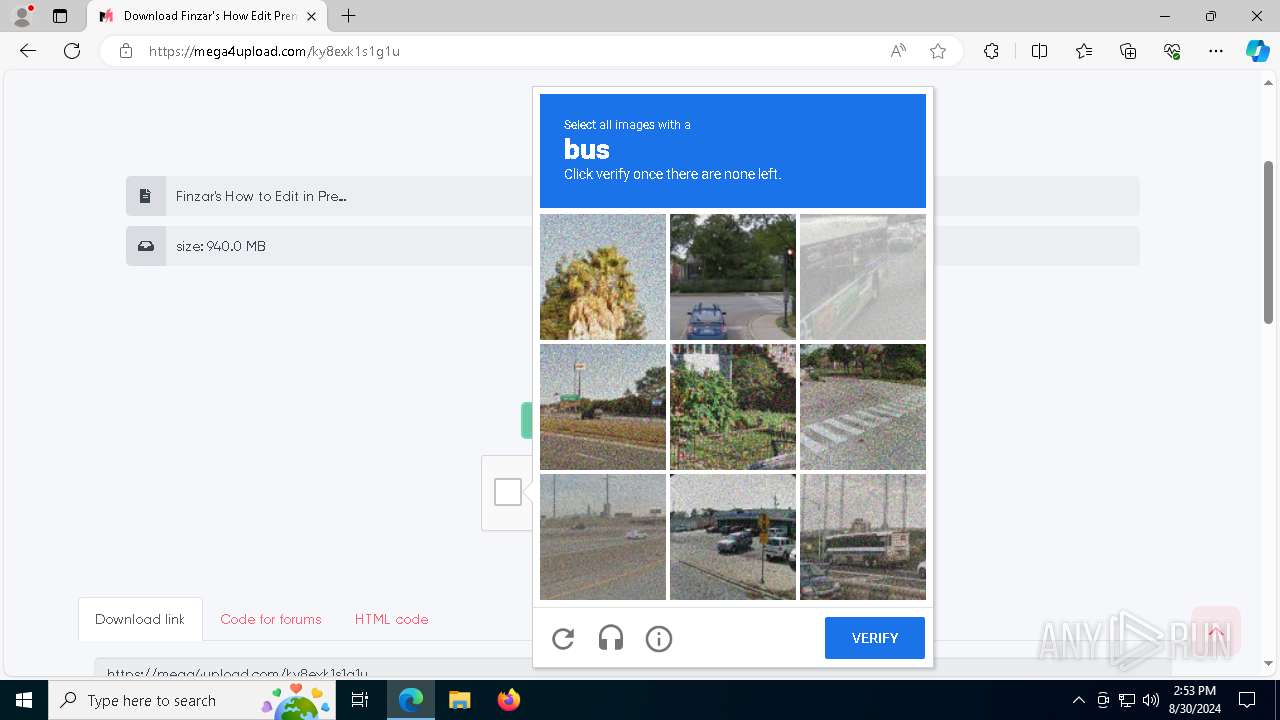The width and height of the screenshot is (1280, 720).
Task: Open the Download link tab
Action: 140,619
